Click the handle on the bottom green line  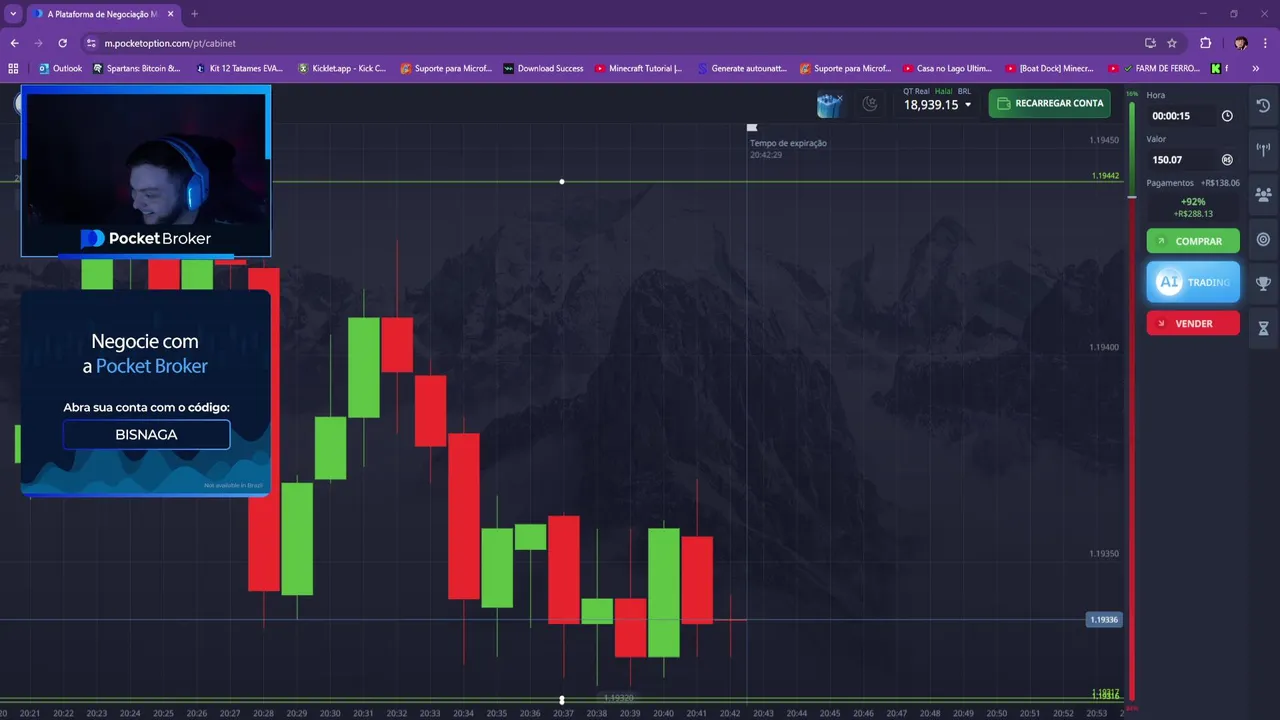pos(562,699)
